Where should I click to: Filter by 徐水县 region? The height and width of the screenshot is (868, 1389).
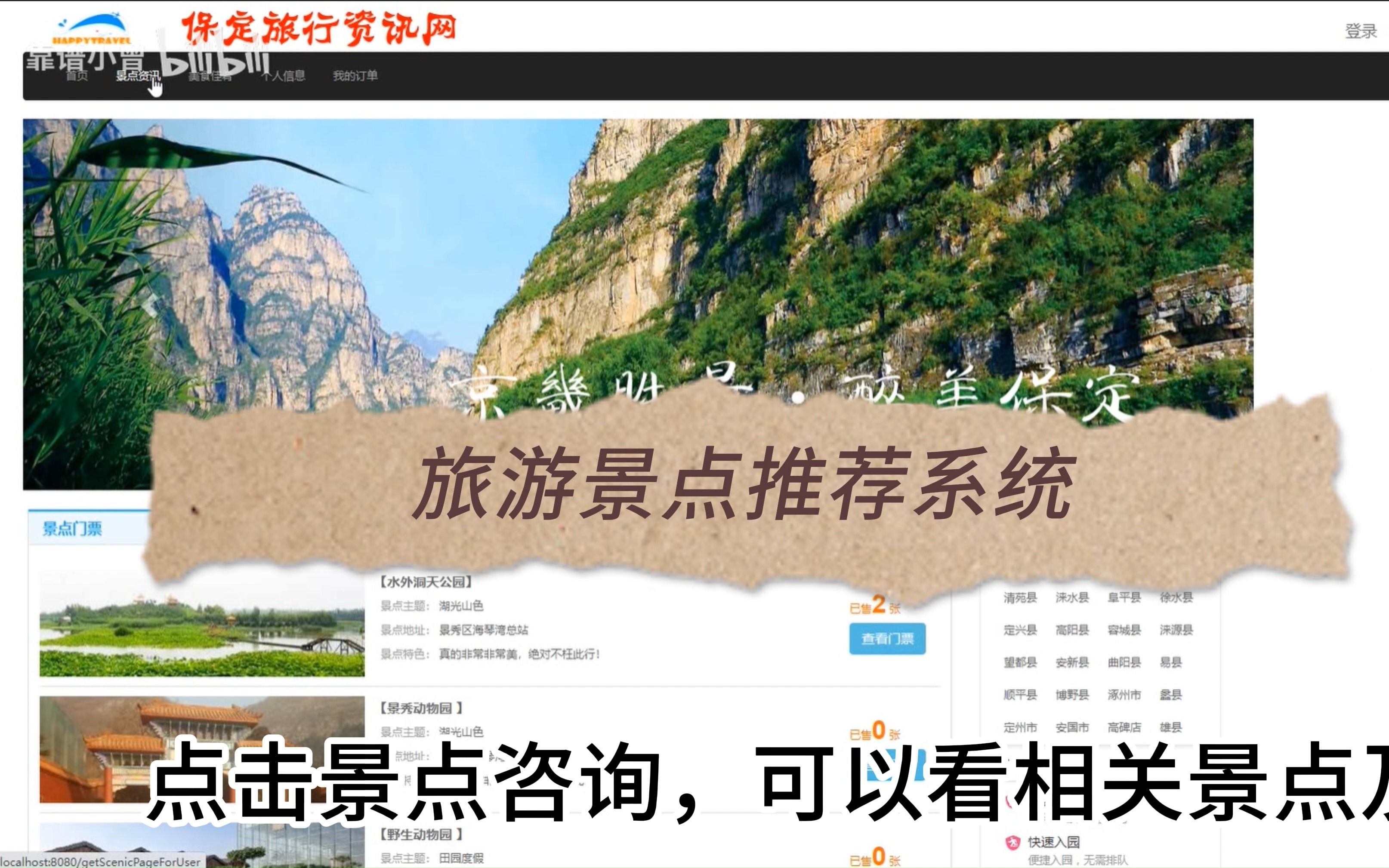click(x=1176, y=597)
